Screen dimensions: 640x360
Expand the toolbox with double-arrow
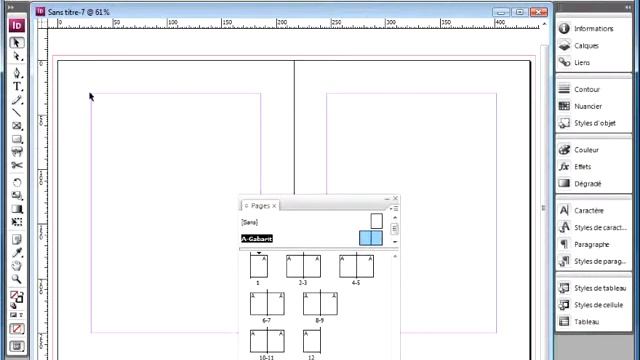pos(11,7)
